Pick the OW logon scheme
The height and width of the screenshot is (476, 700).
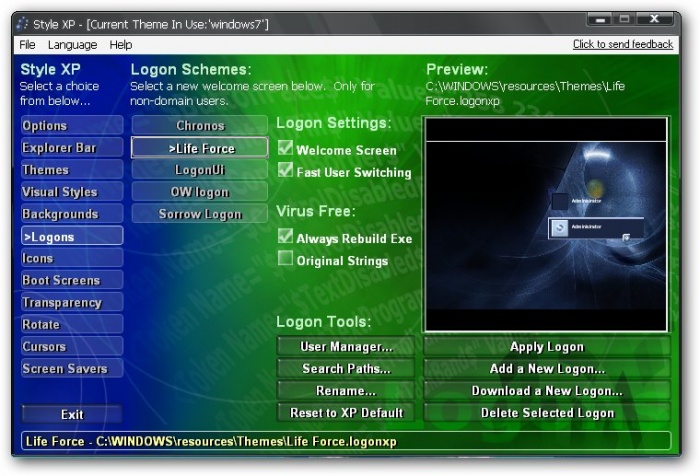(200, 192)
